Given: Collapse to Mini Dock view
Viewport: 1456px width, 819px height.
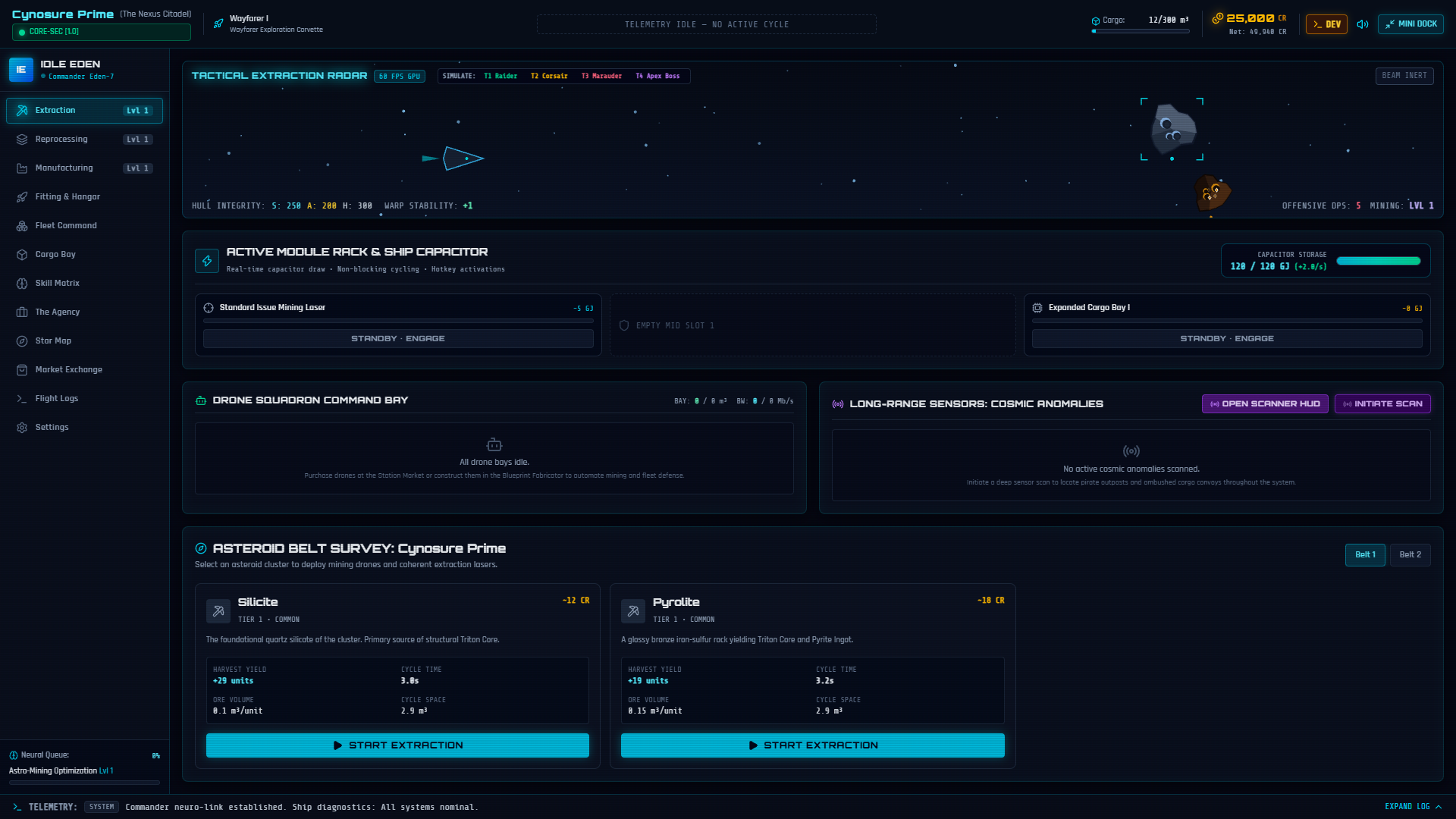Looking at the screenshot, I should click(x=1410, y=24).
